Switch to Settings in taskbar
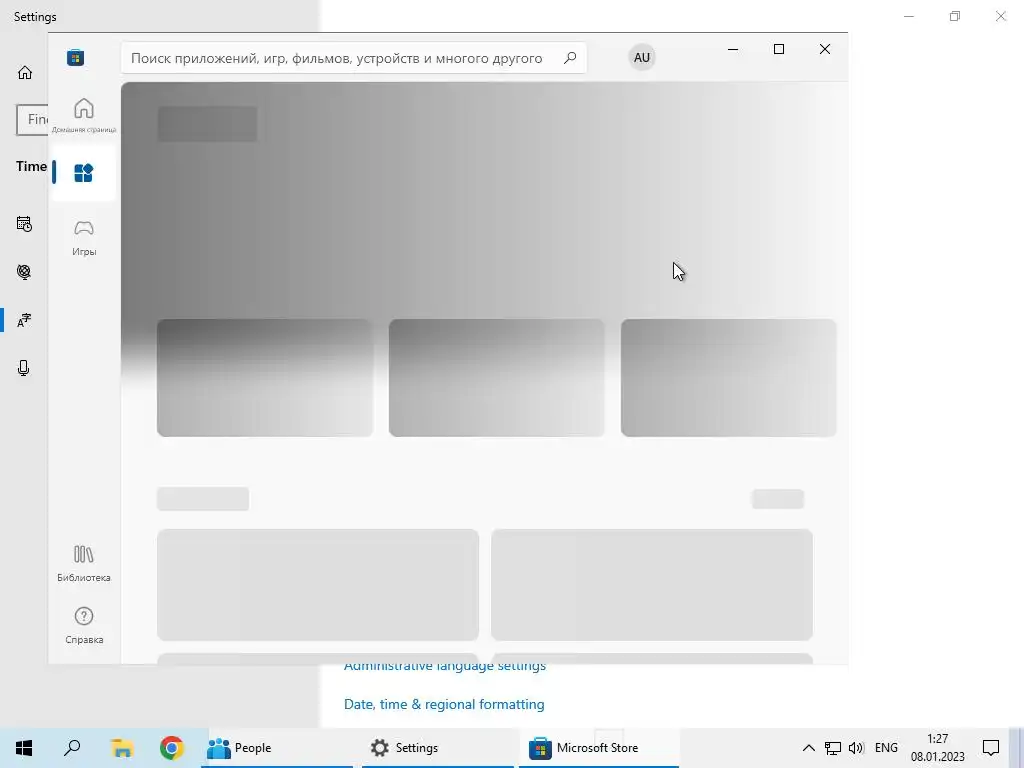1024x768 pixels. pyautogui.click(x=438, y=748)
